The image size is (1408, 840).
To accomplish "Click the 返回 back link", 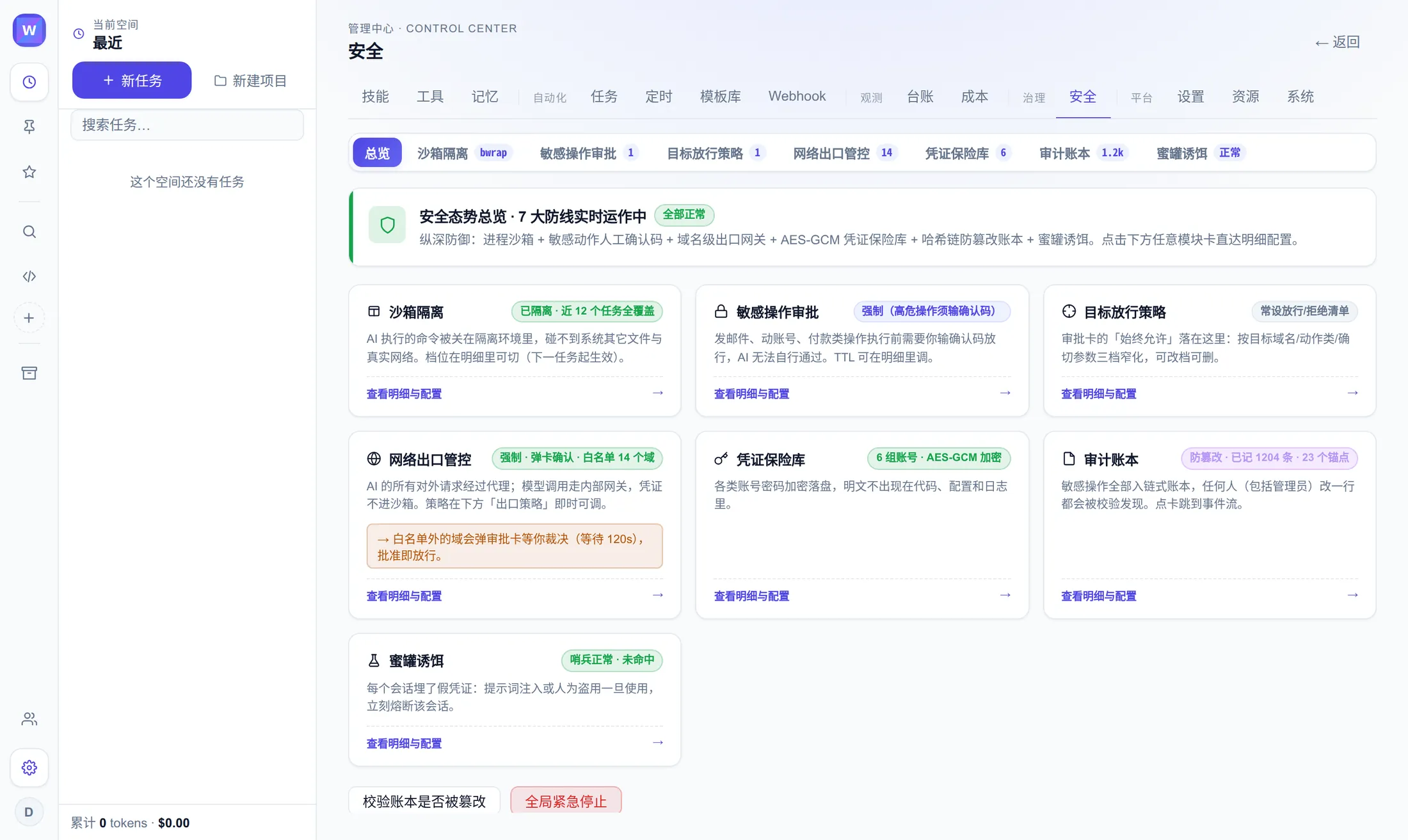I will (1338, 42).
